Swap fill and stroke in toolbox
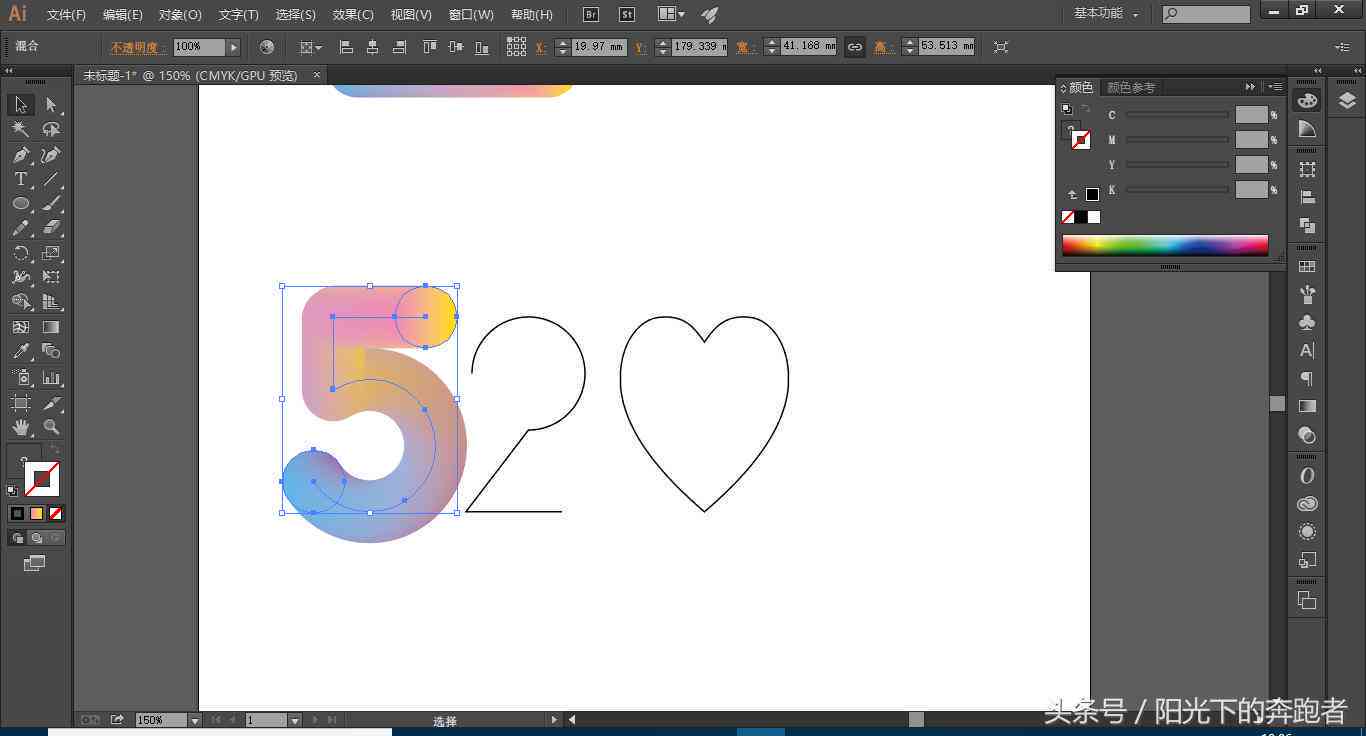This screenshot has height=736, width=1366. pos(54,450)
